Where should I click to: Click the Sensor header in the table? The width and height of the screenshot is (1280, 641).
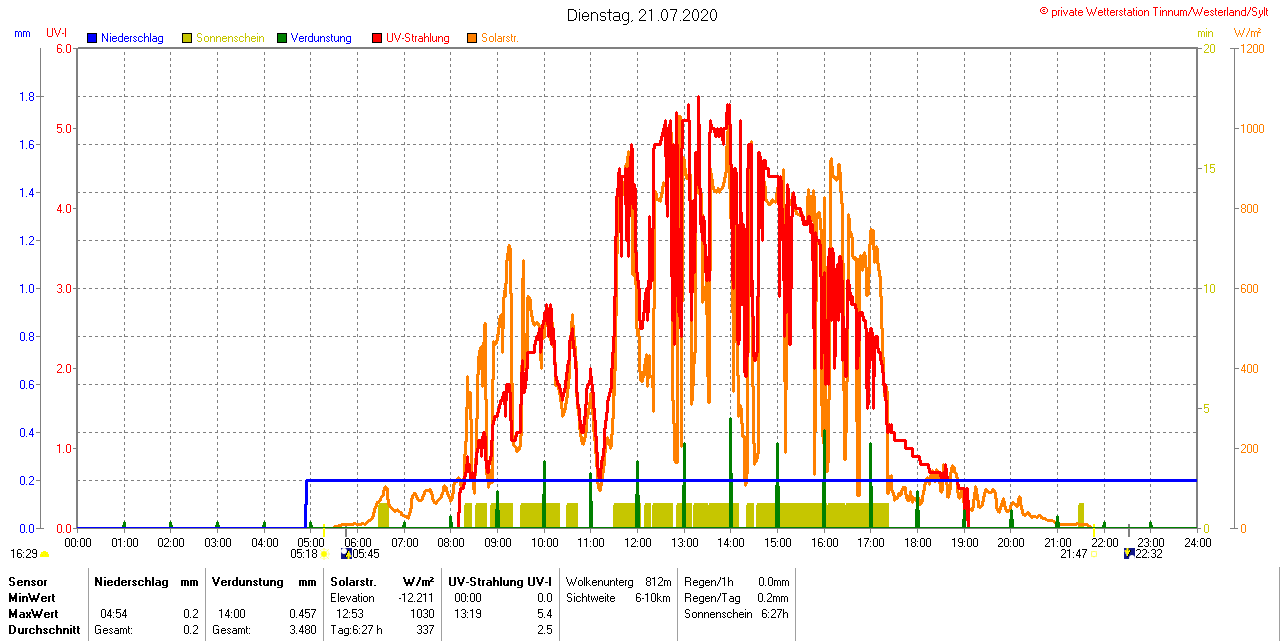tap(27, 582)
